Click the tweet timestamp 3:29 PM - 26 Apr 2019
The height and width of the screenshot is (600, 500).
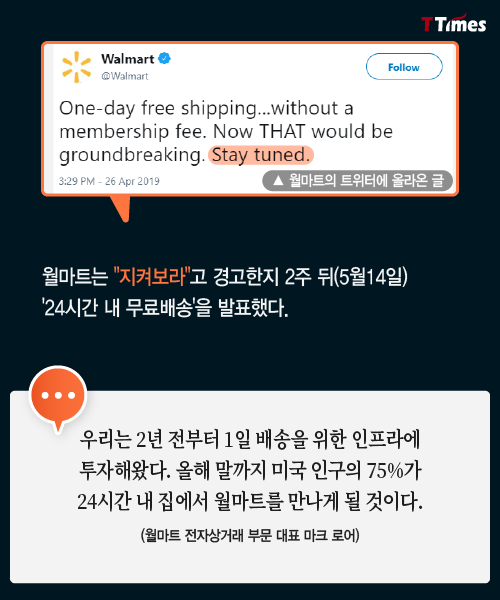[x=109, y=181]
